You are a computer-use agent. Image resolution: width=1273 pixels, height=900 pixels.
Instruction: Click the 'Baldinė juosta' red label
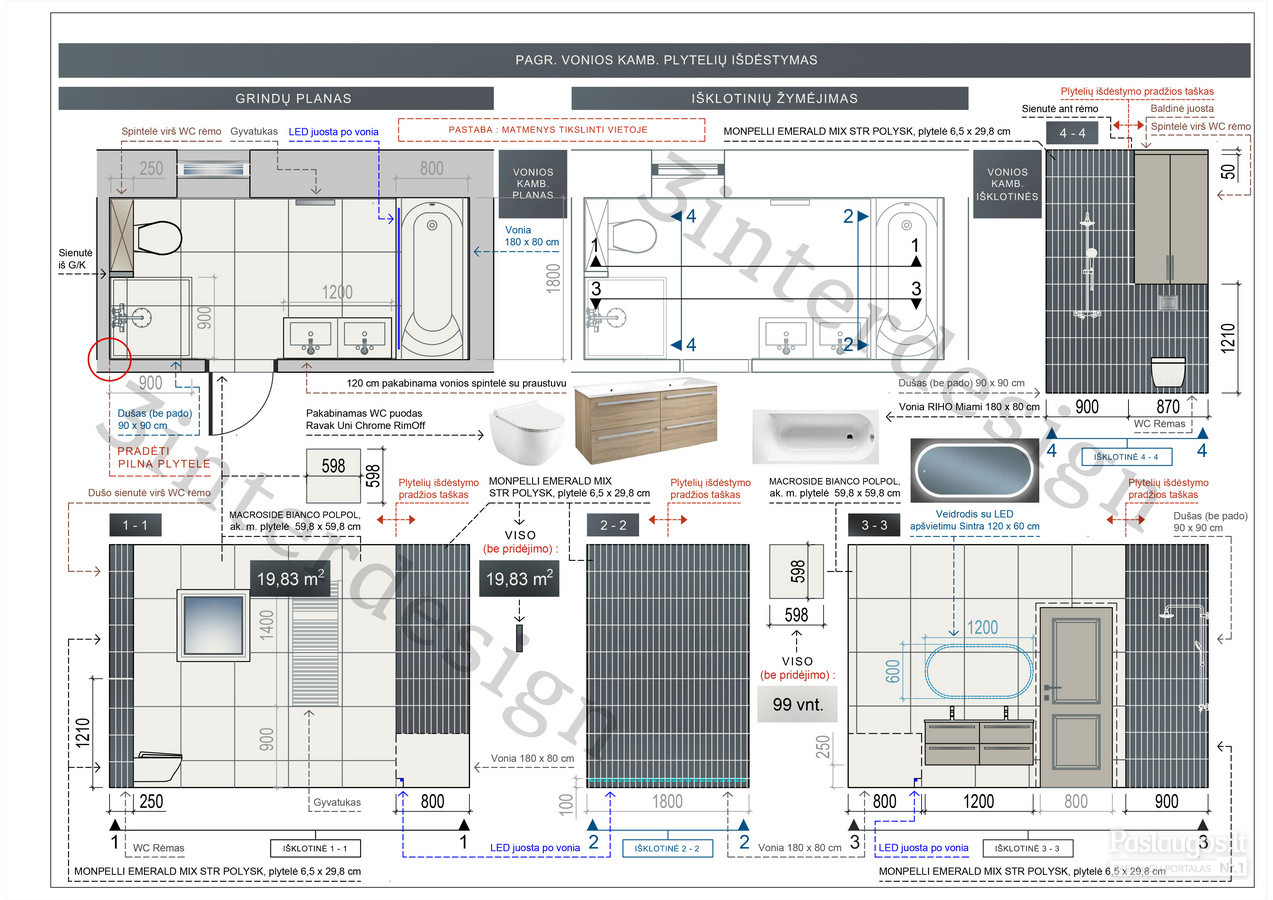[1182, 108]
